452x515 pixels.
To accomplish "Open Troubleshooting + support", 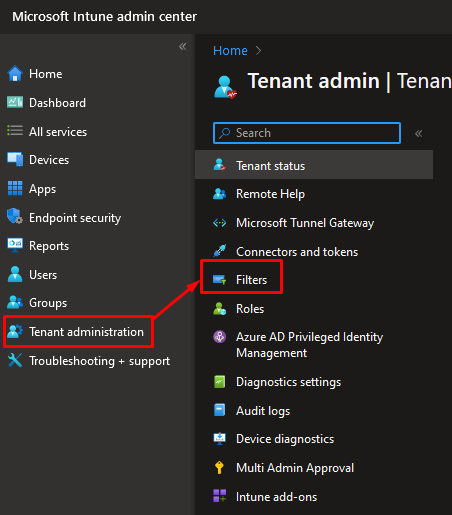I will coord(99,361).
